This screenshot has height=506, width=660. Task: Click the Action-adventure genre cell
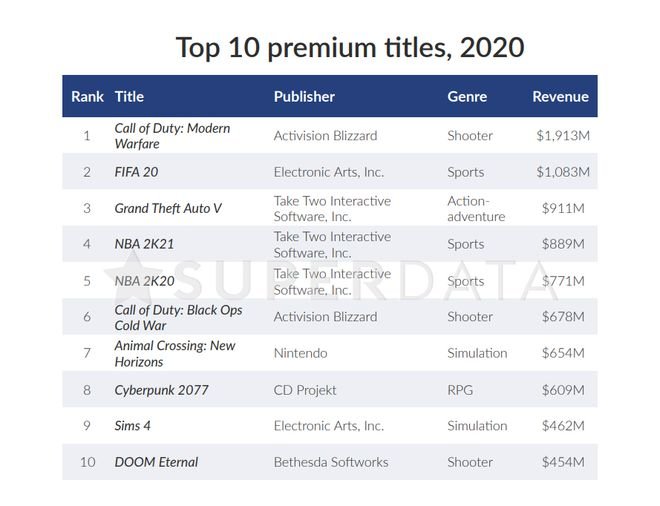[x=476, y=208]
